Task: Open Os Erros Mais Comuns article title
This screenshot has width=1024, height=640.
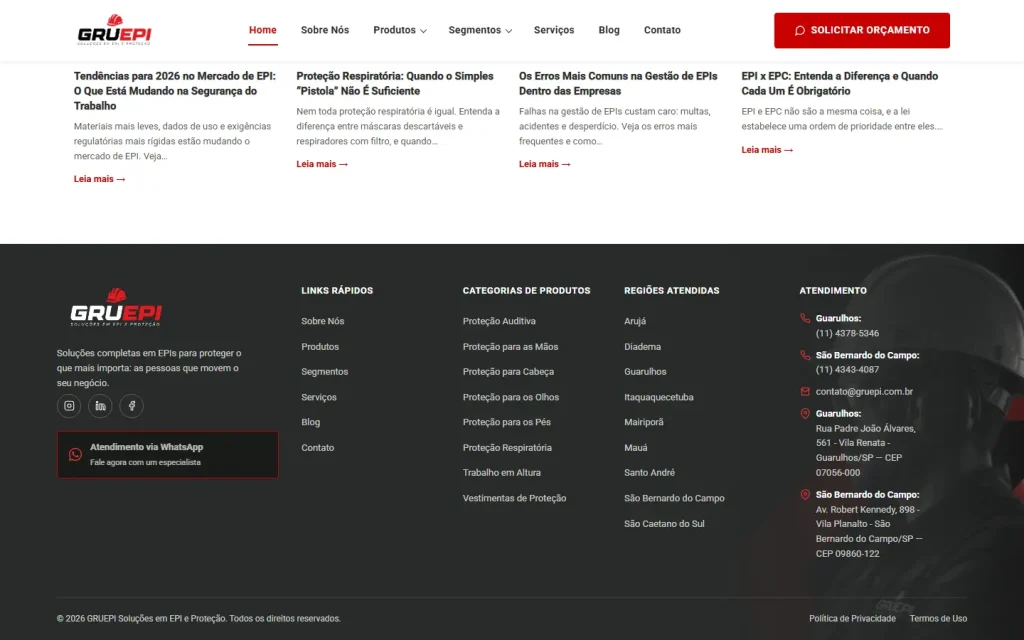Action: (618, 83)
